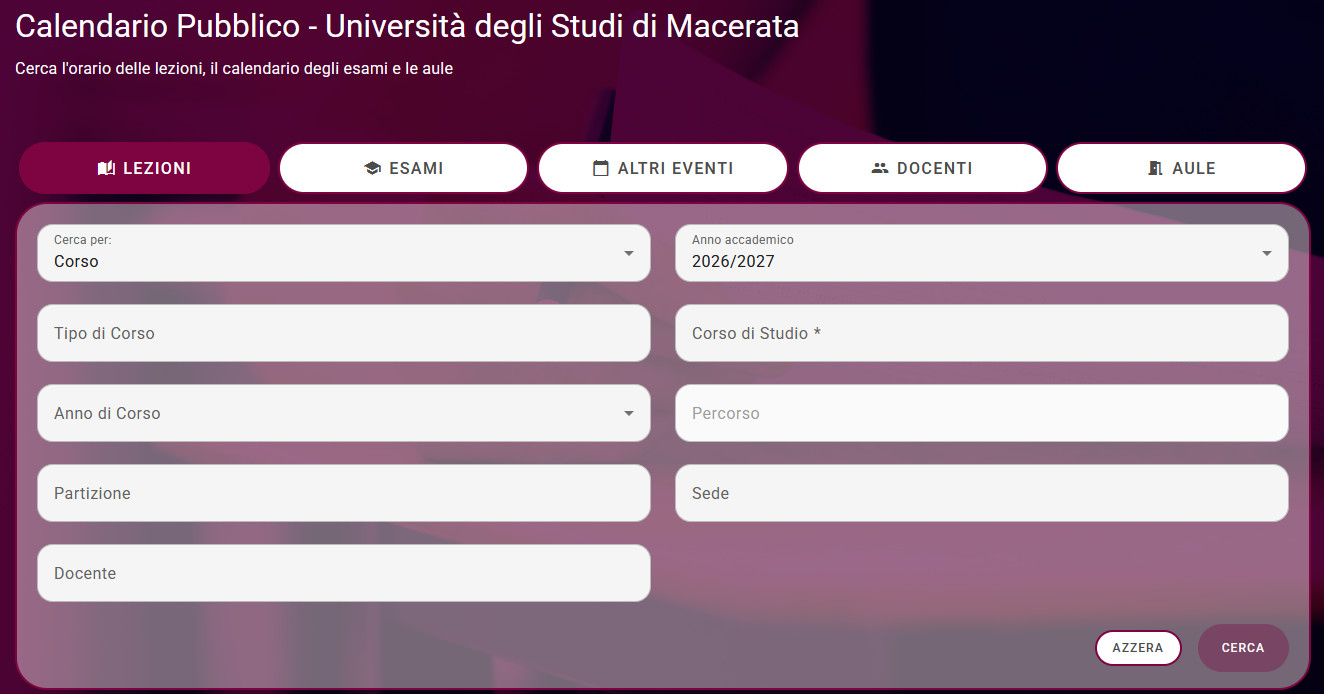Click the graduation cap icon on Esami
This screenshot has height=694, width=1324.
click(x=373, y=168)
